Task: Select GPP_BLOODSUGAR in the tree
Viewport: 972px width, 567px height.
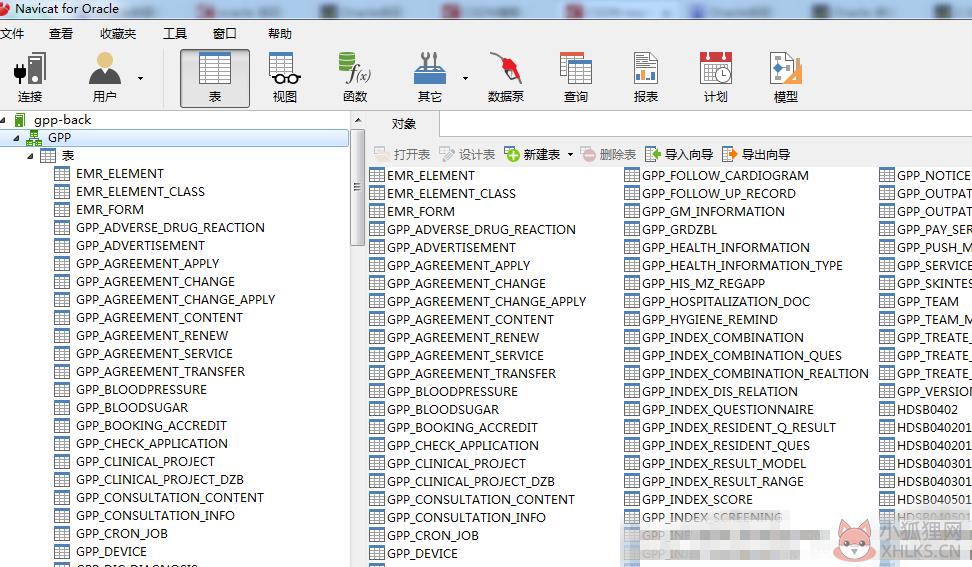Action: pyautogui.click(x=132, y=407)
